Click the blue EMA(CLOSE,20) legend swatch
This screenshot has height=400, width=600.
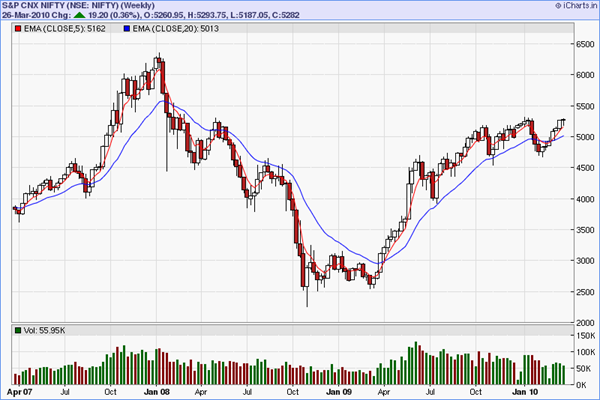127,29
